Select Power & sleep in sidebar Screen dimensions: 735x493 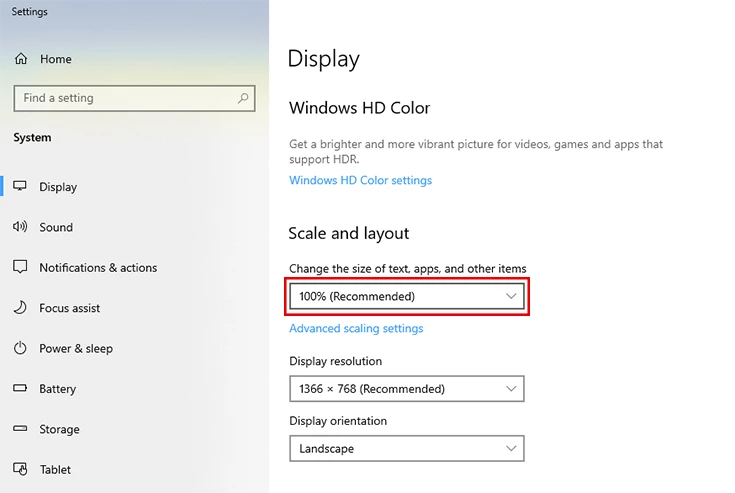point(76,349)
